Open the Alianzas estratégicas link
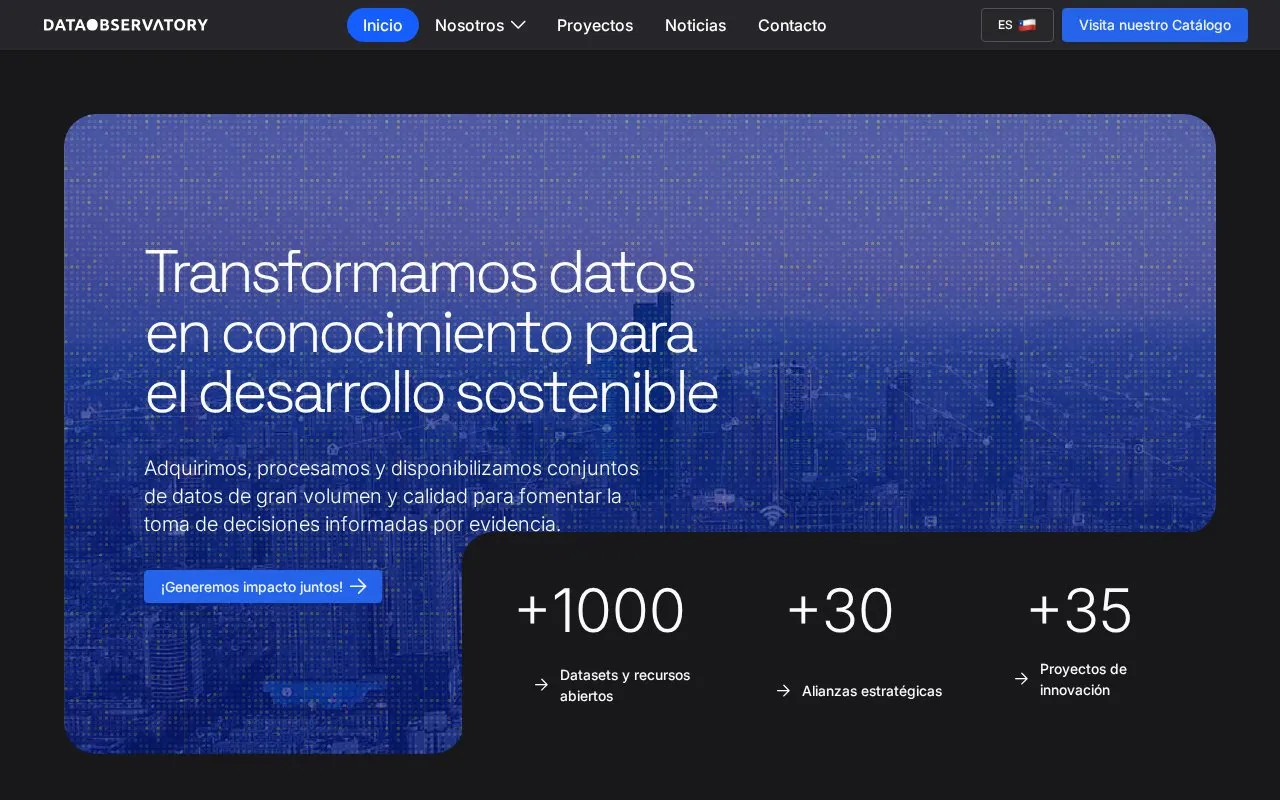This screenshot has height=800, width=1280. [872, 691]
